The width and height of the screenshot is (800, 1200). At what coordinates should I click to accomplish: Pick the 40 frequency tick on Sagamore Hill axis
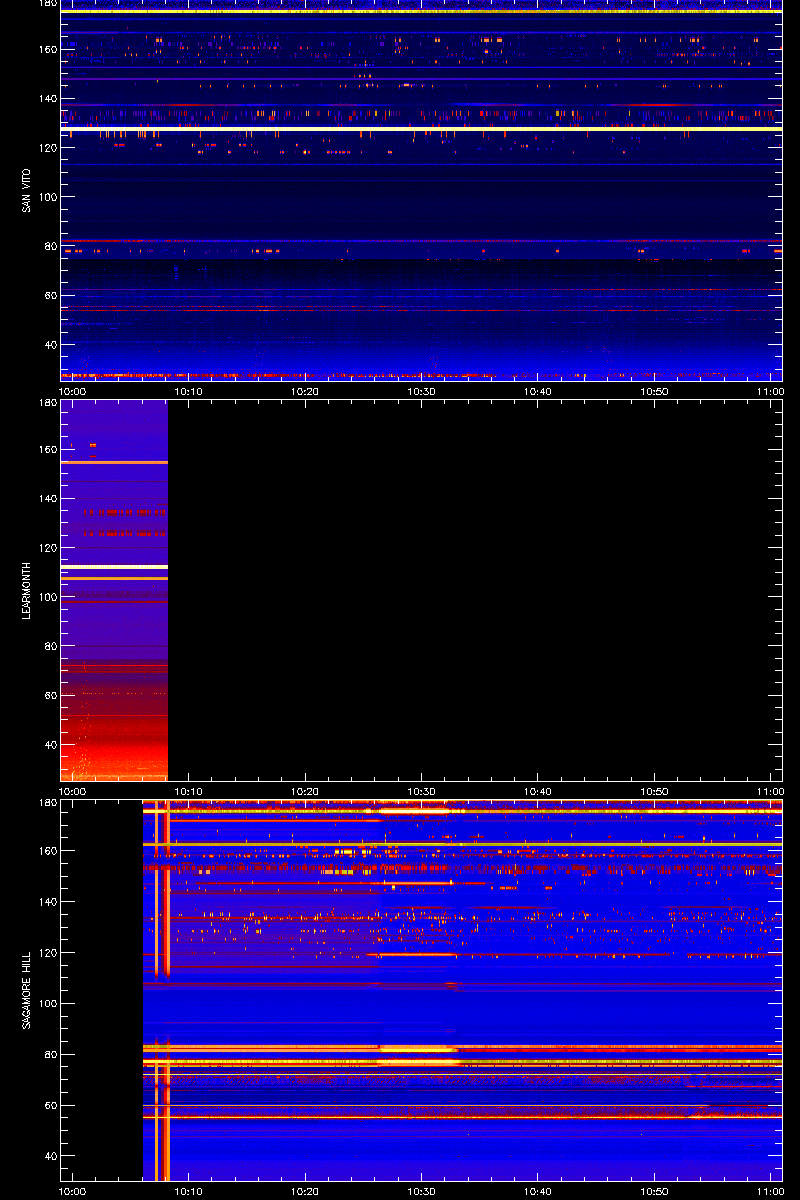pos(49,1156)
